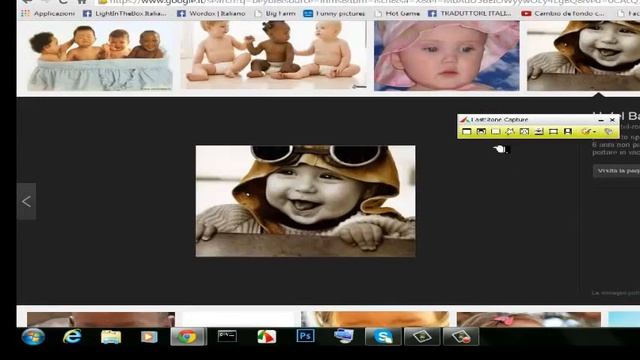
Task: Choose Capture Rectangular Region tool
Action: pyautogui.click(x=496, y=131)
